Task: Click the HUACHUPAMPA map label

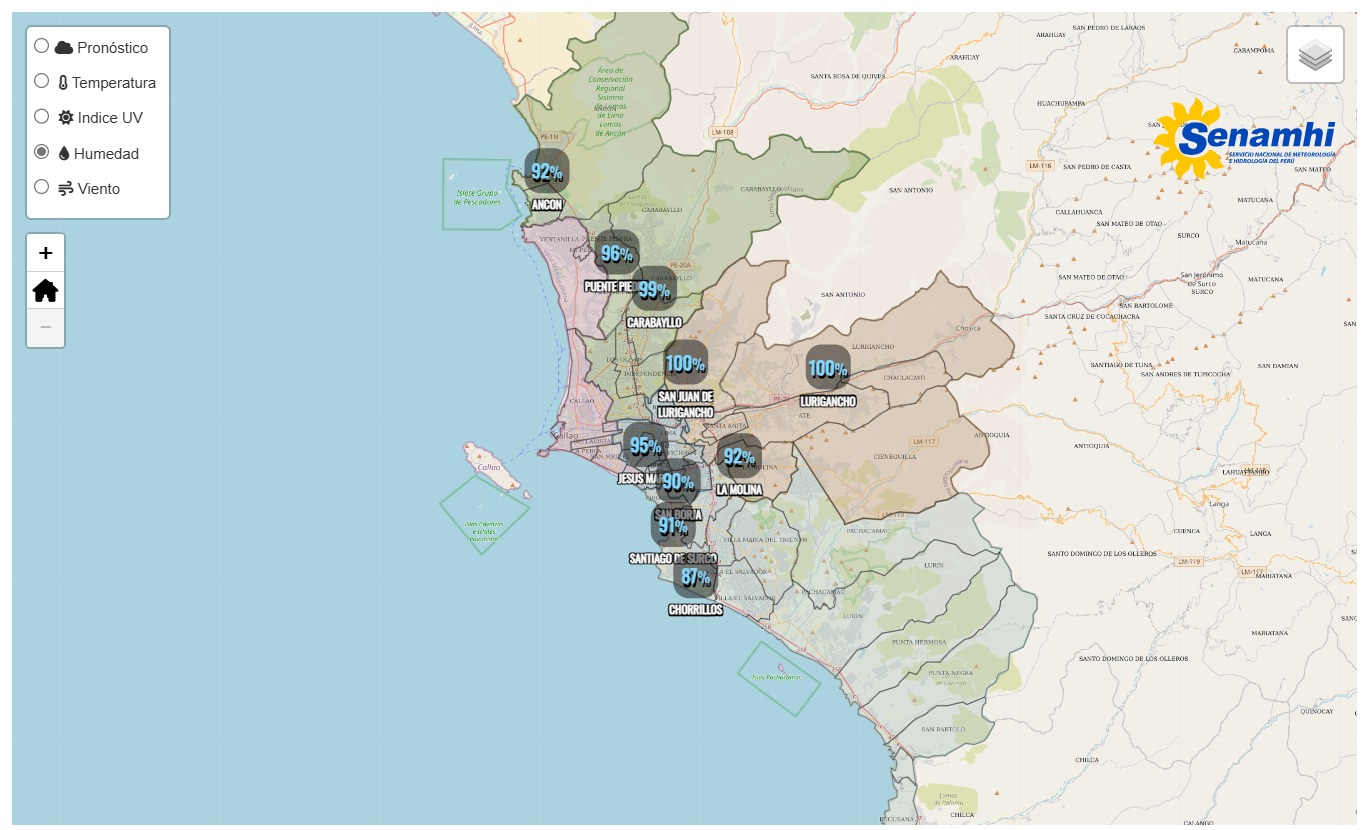Action: (x=1062, y=102)
